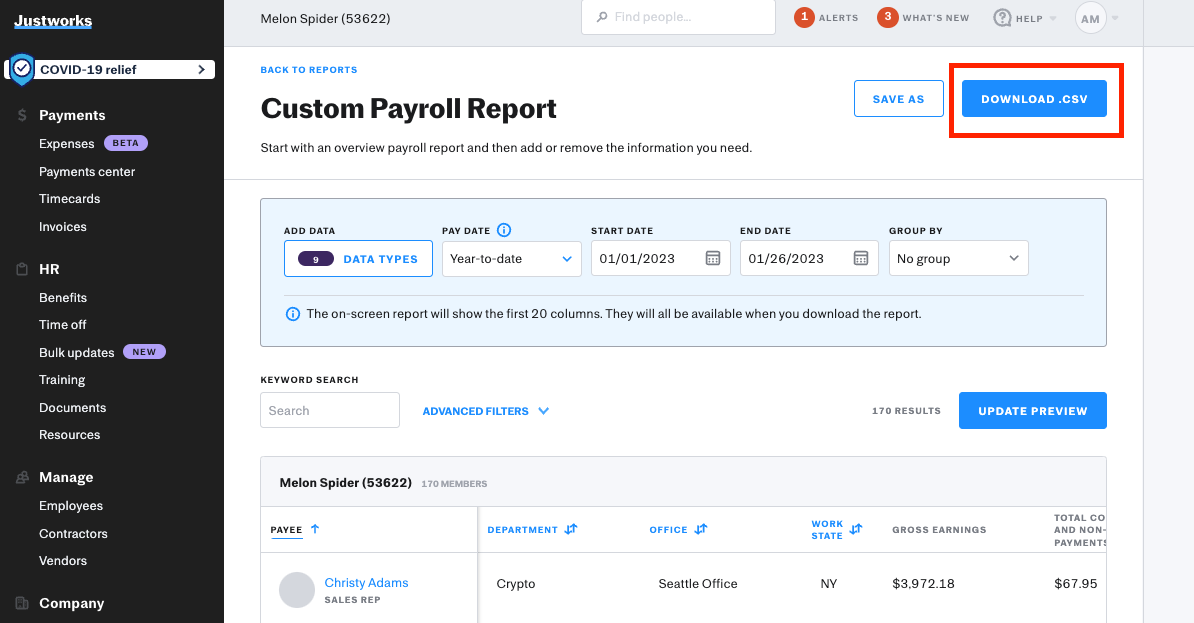Expand the account menu arrow beside AM
Screen dimensions: 1194x623
pos(1115,18)
